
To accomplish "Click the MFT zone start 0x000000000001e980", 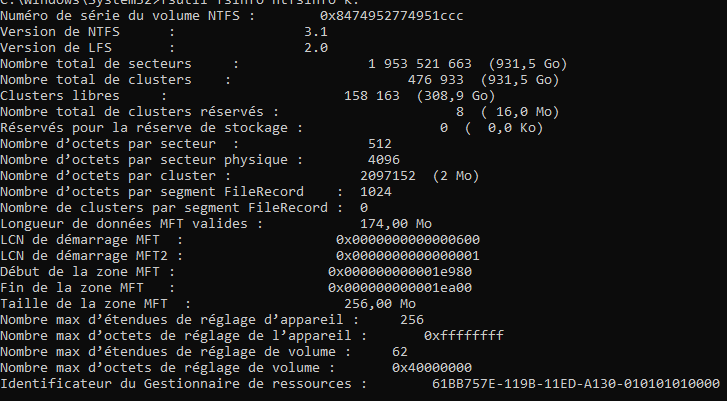I will click(400, 272).
